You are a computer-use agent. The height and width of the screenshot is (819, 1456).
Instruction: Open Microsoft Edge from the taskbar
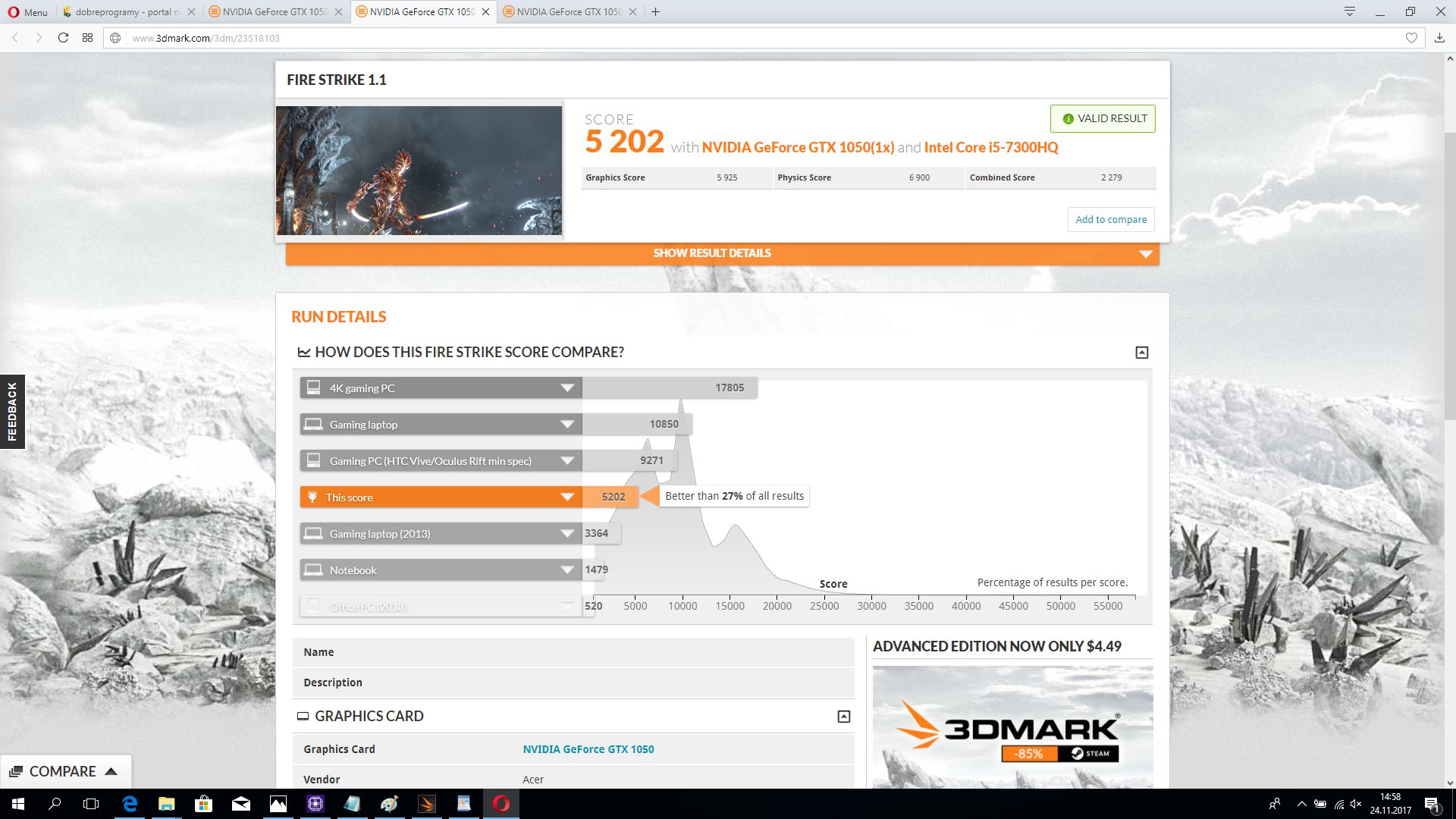pos(130,804)
